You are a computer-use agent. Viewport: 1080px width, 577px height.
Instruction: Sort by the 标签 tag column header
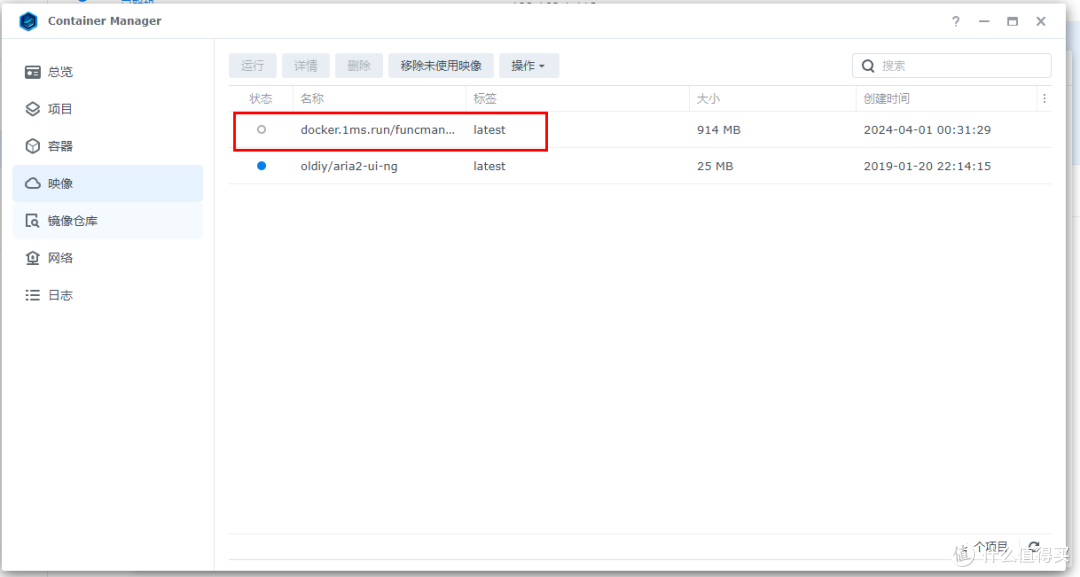pyautogui.click(x=577, y=98)
